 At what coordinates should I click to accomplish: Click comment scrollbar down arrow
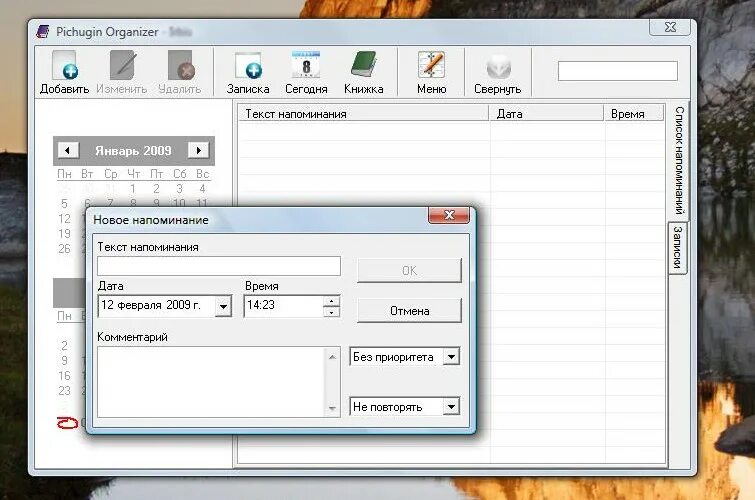click(x=332, y=408)
